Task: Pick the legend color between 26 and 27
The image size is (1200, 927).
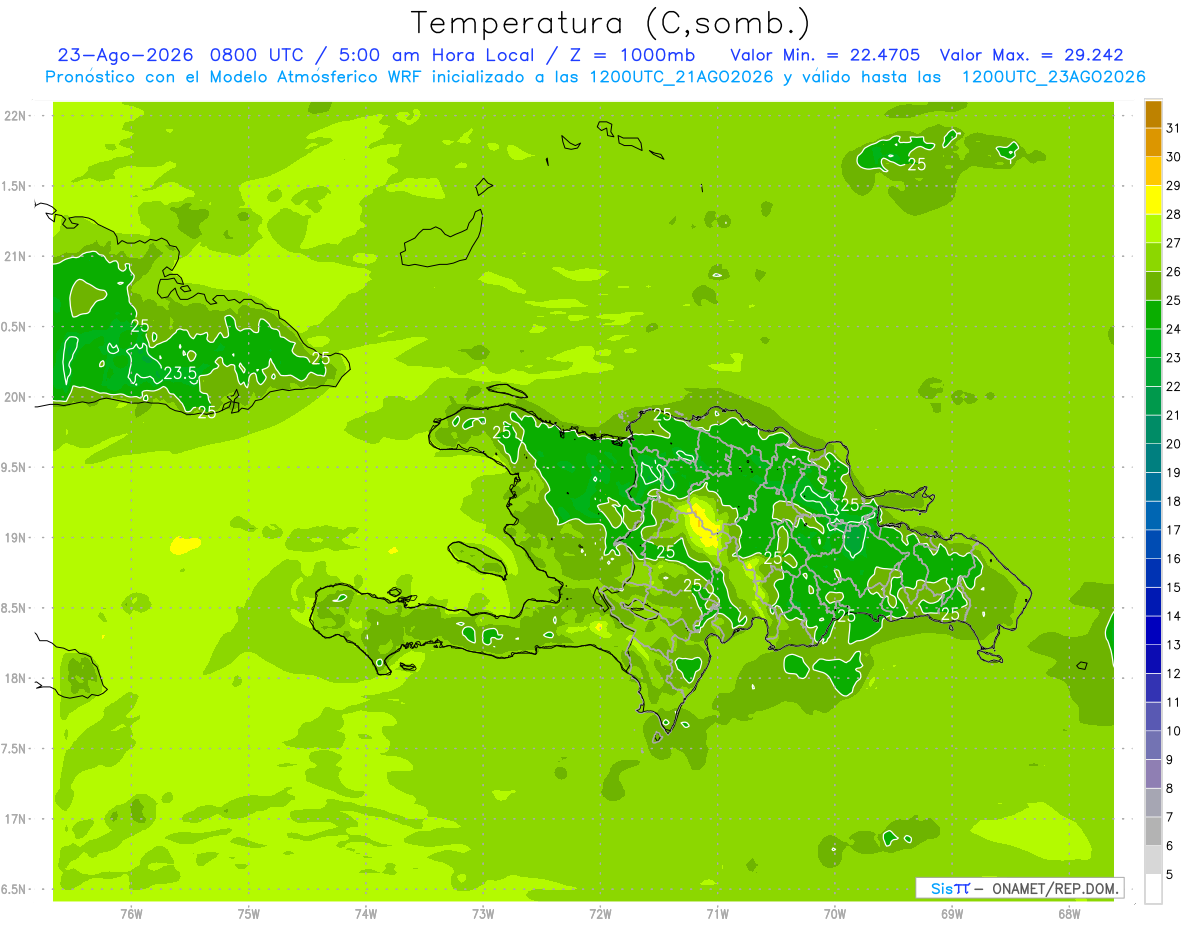Action: [x=1154, y=257]
